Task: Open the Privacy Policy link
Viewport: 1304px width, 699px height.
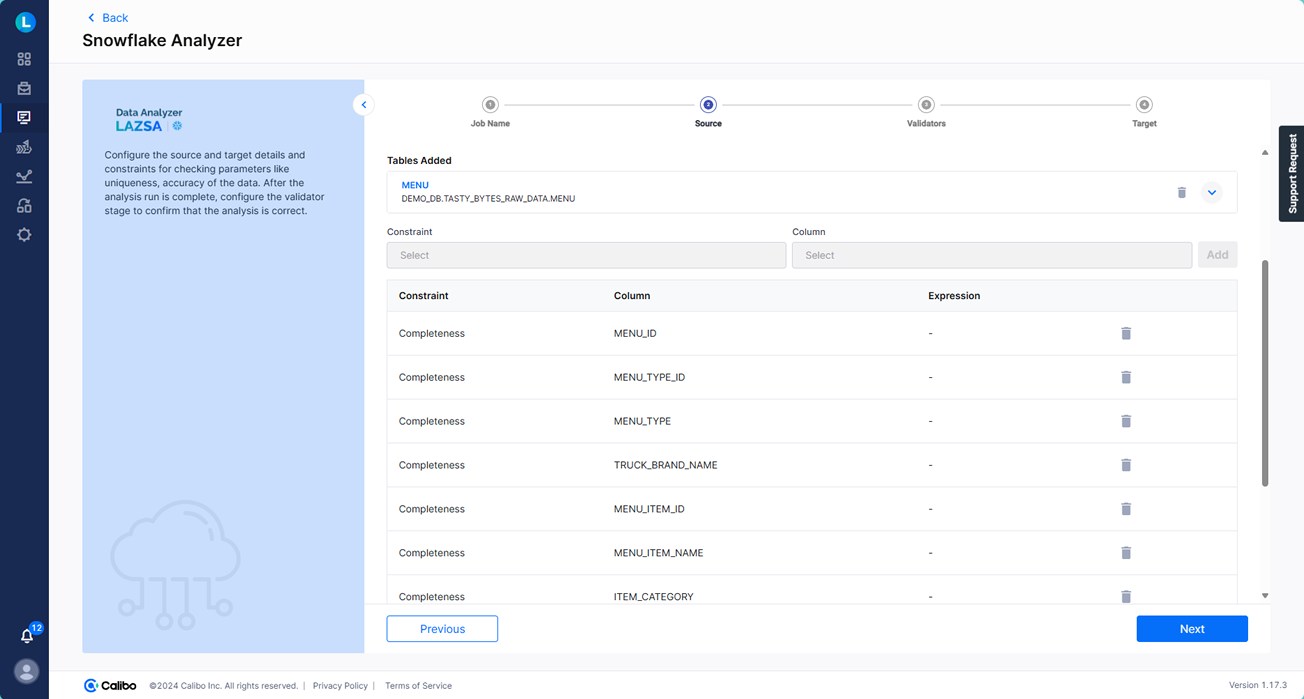Action: (x=340, y=685)
